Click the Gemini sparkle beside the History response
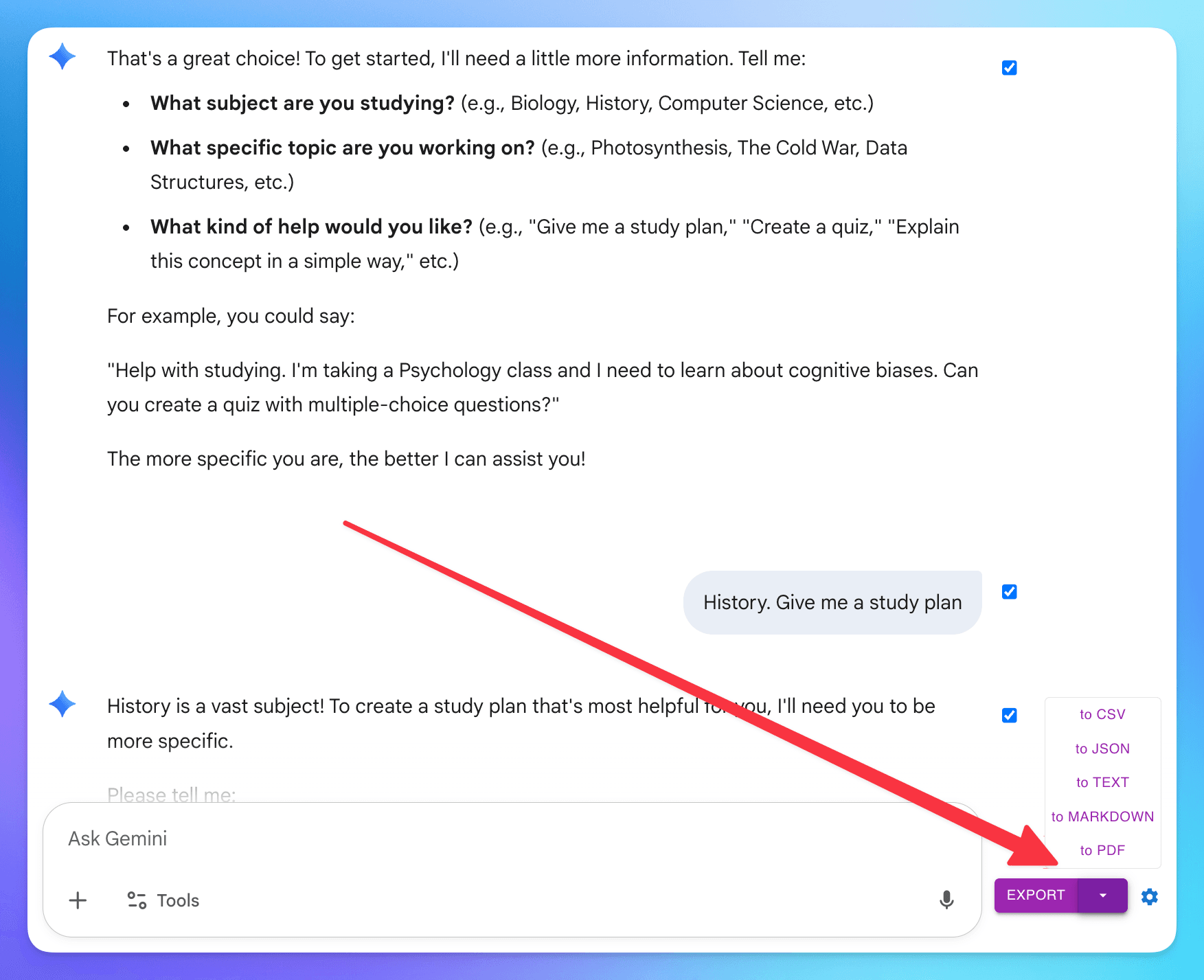This screenshot has width=1204, height=980. [x=62, y=704]
